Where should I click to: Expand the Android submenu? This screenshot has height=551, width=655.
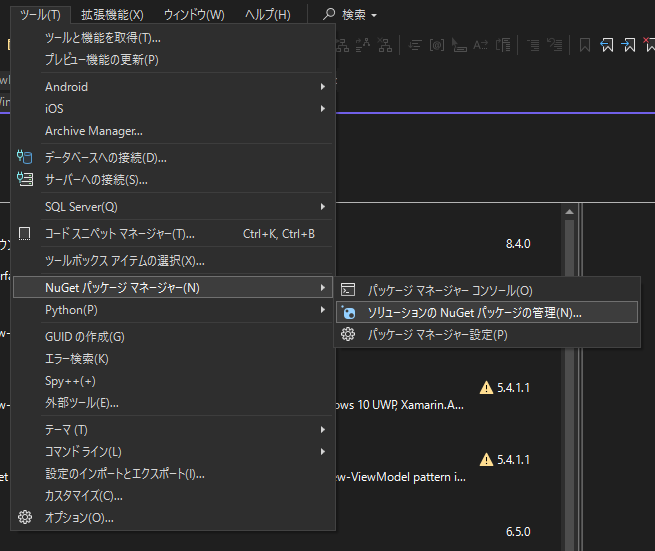tap(322, 86)
